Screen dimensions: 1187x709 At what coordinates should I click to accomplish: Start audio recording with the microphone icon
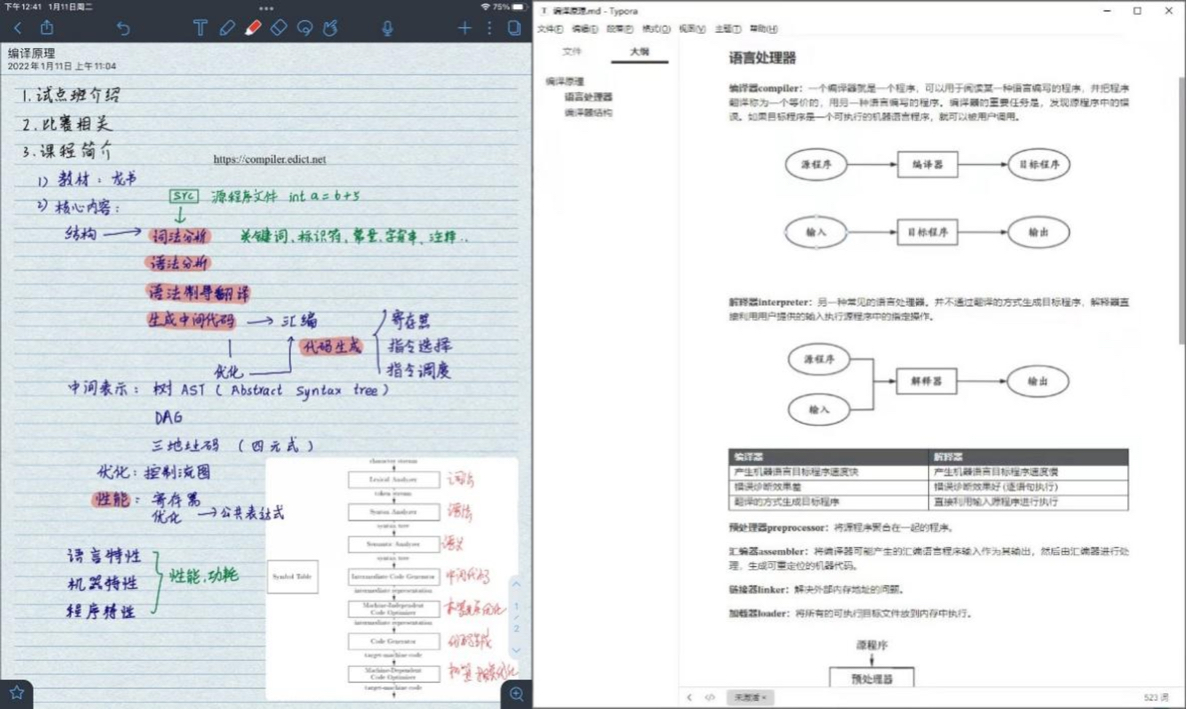tap(388, 28)
